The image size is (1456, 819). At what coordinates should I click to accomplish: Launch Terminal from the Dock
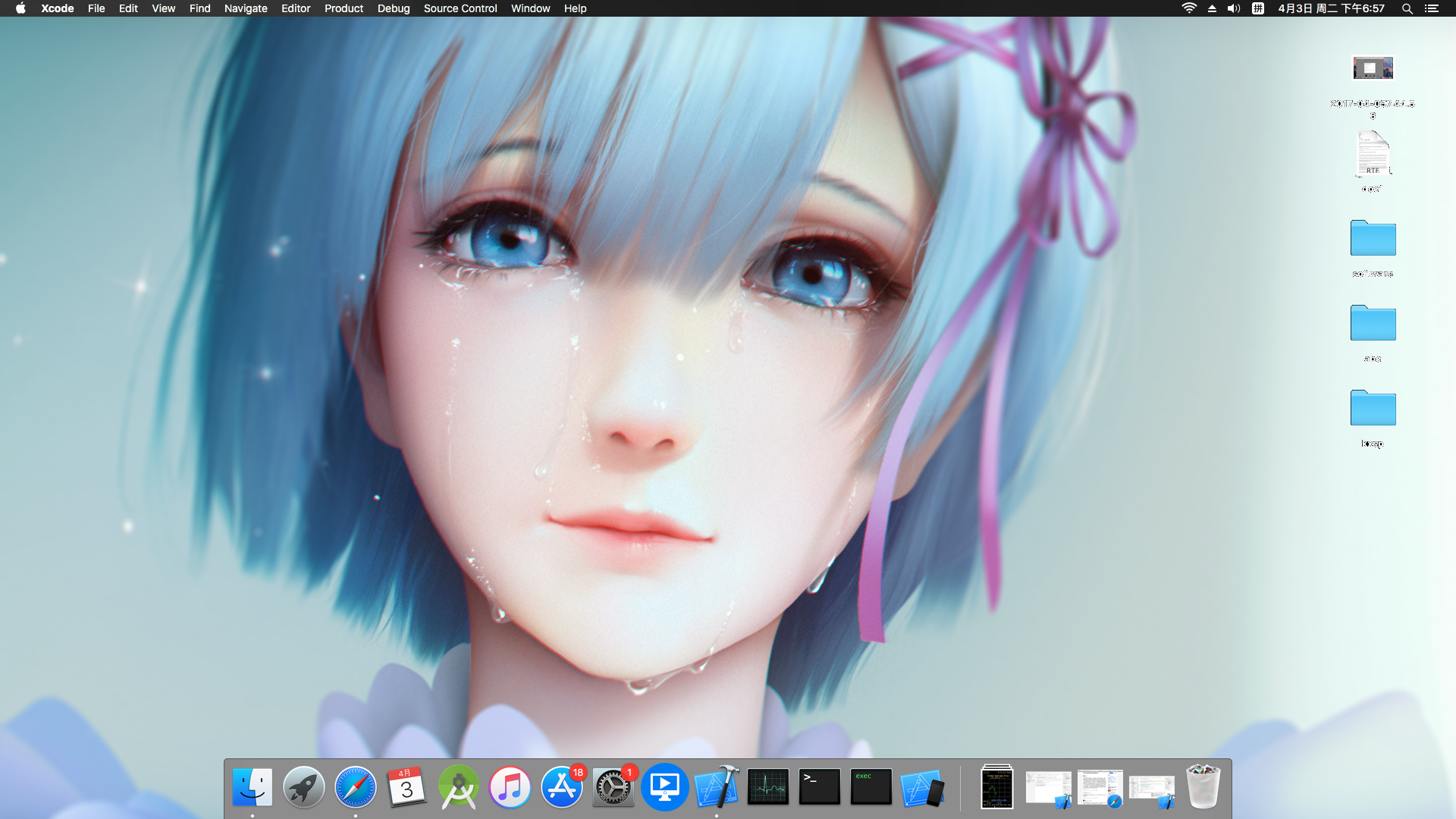point(820,787)
